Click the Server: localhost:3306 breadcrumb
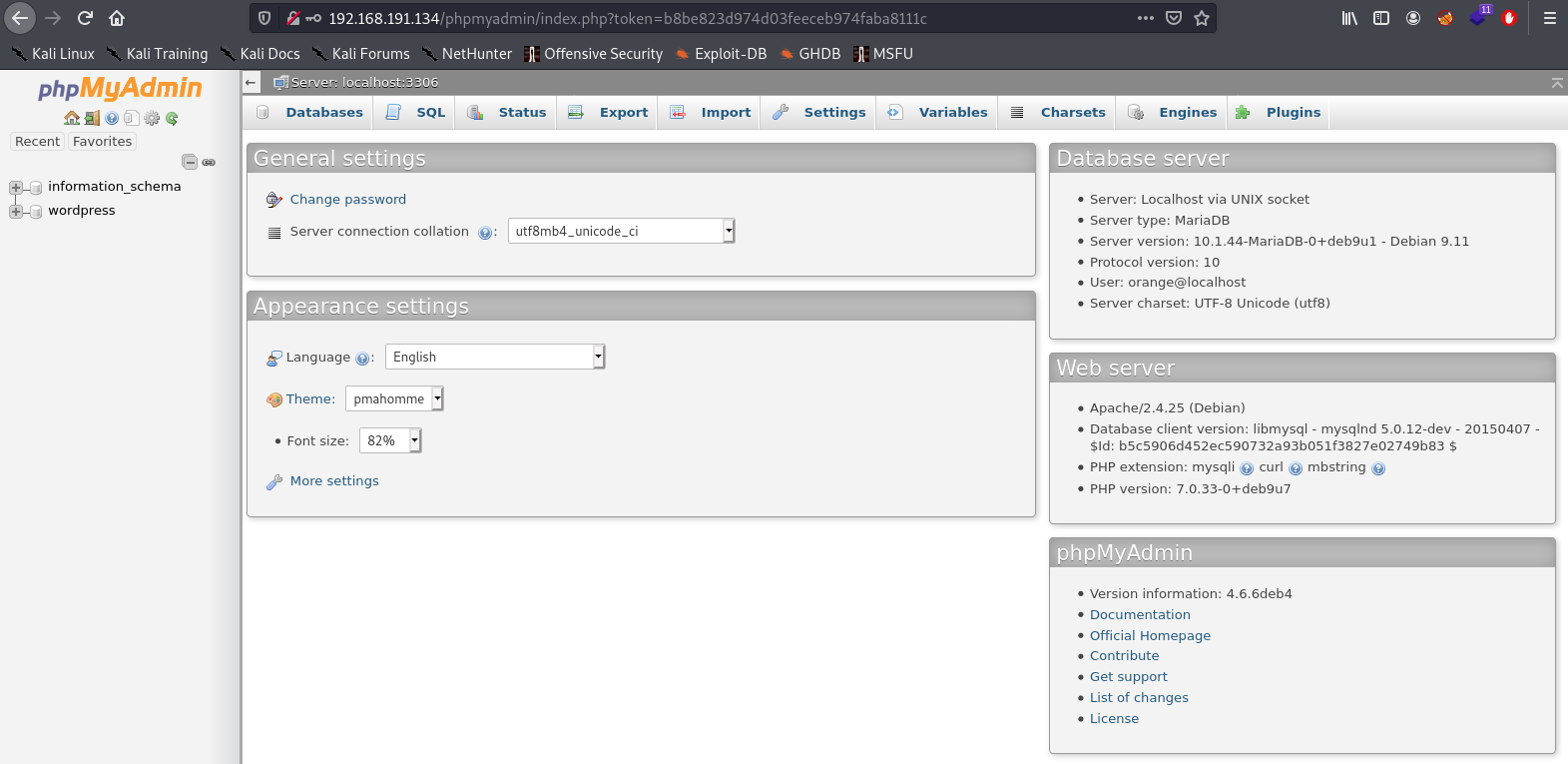The image size is (1568, 764). click(x=364, y=83)
